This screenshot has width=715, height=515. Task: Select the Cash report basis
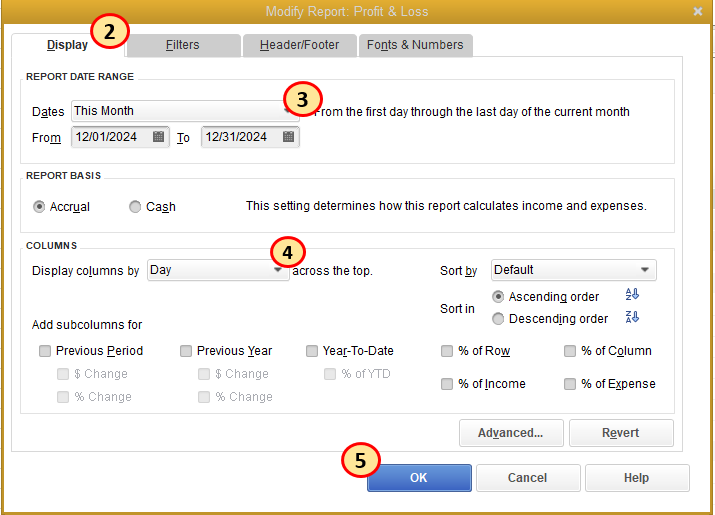click(135, 207)
